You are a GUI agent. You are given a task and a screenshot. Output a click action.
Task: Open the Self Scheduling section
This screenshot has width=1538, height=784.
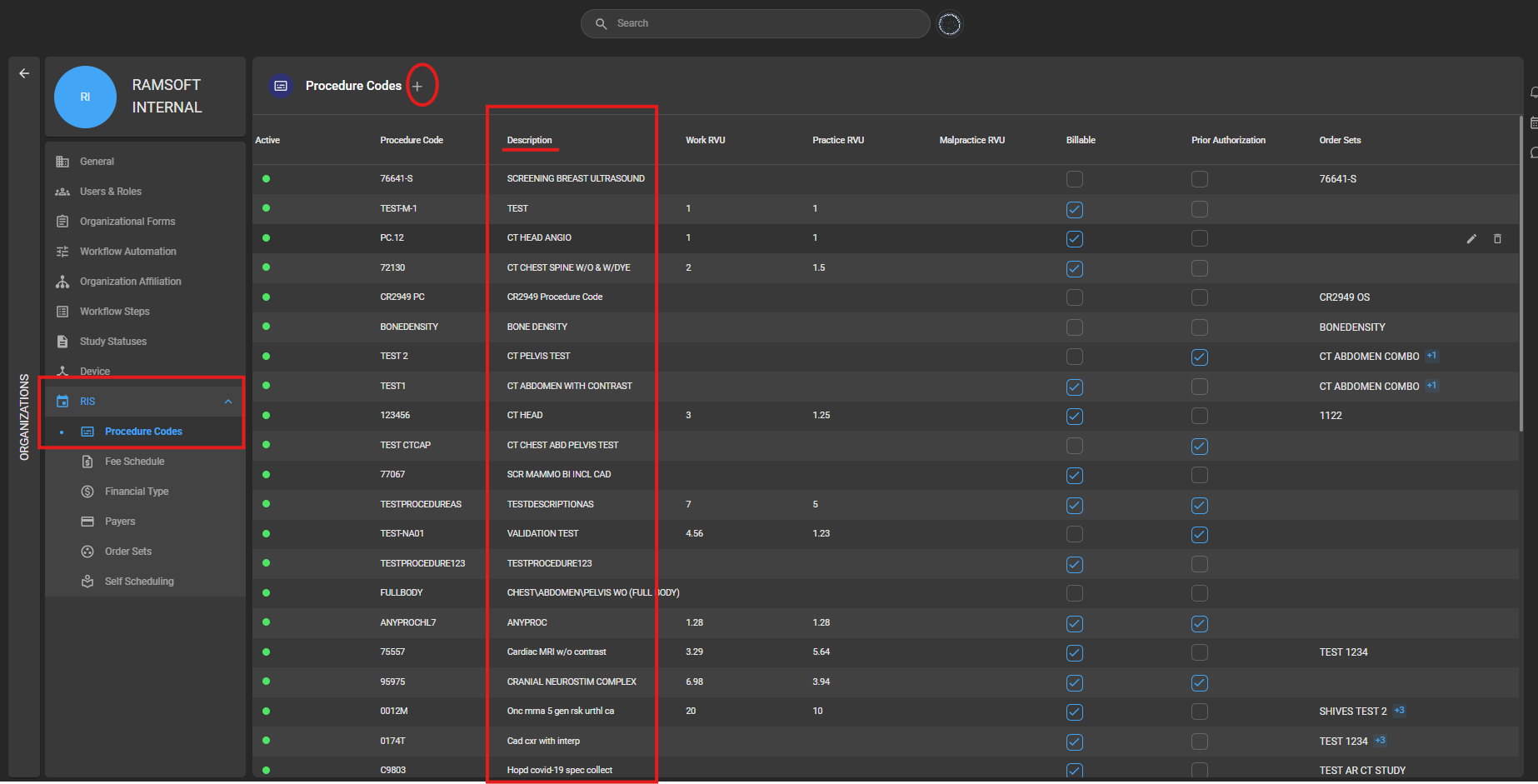tap(138, 581)
